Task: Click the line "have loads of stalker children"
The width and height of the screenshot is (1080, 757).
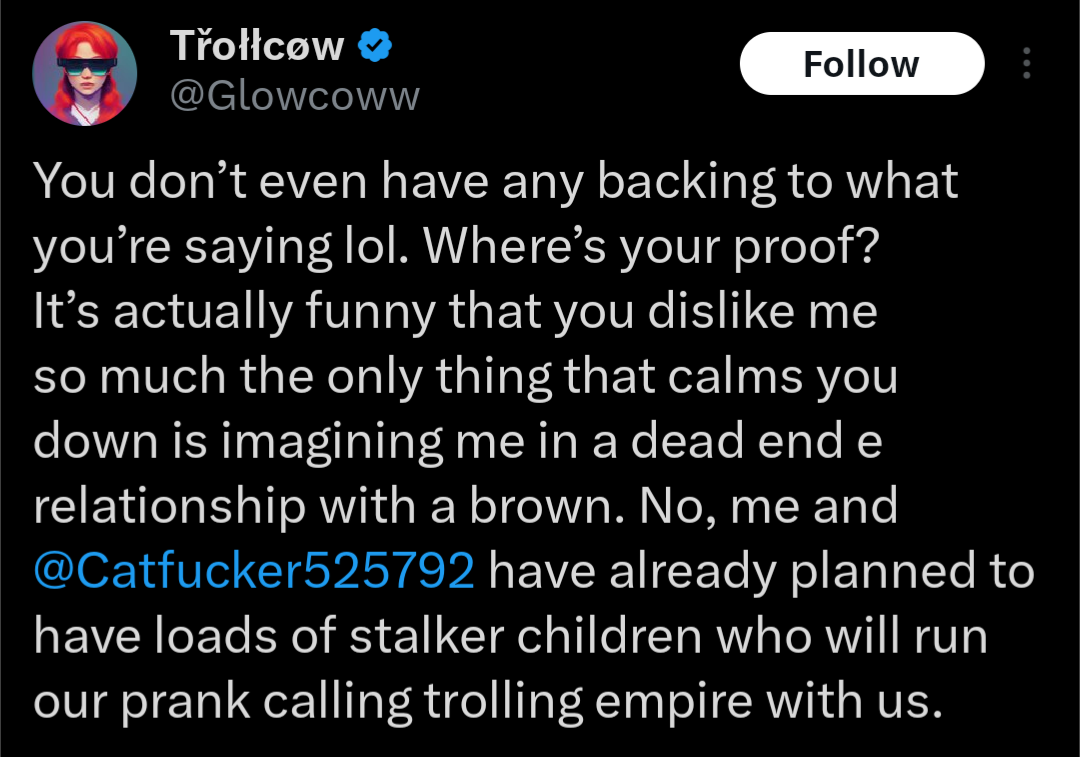Action: pyautogui.click(x=510, y=637)
